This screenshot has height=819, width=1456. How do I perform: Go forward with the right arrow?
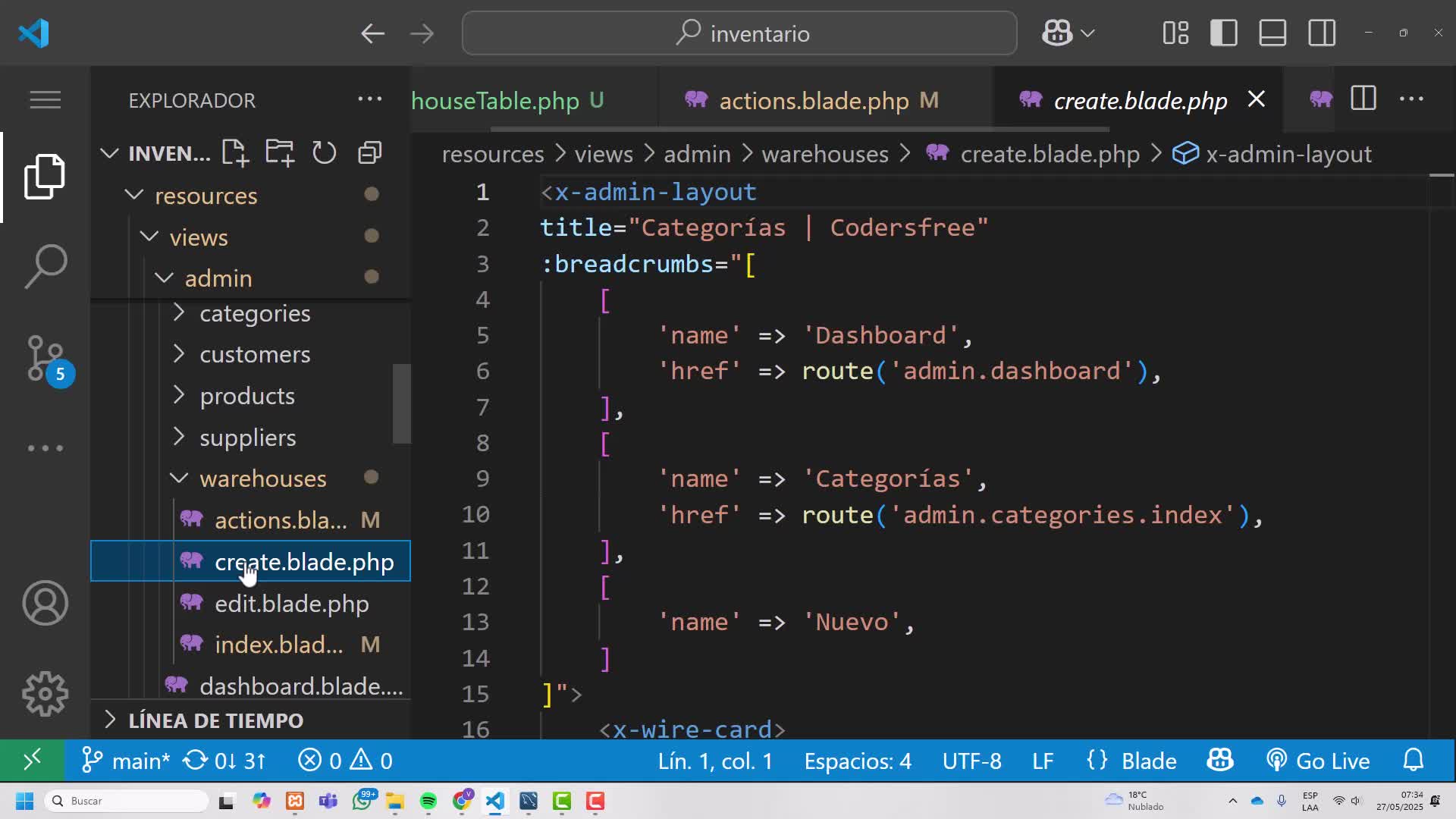tap(422, 33)
